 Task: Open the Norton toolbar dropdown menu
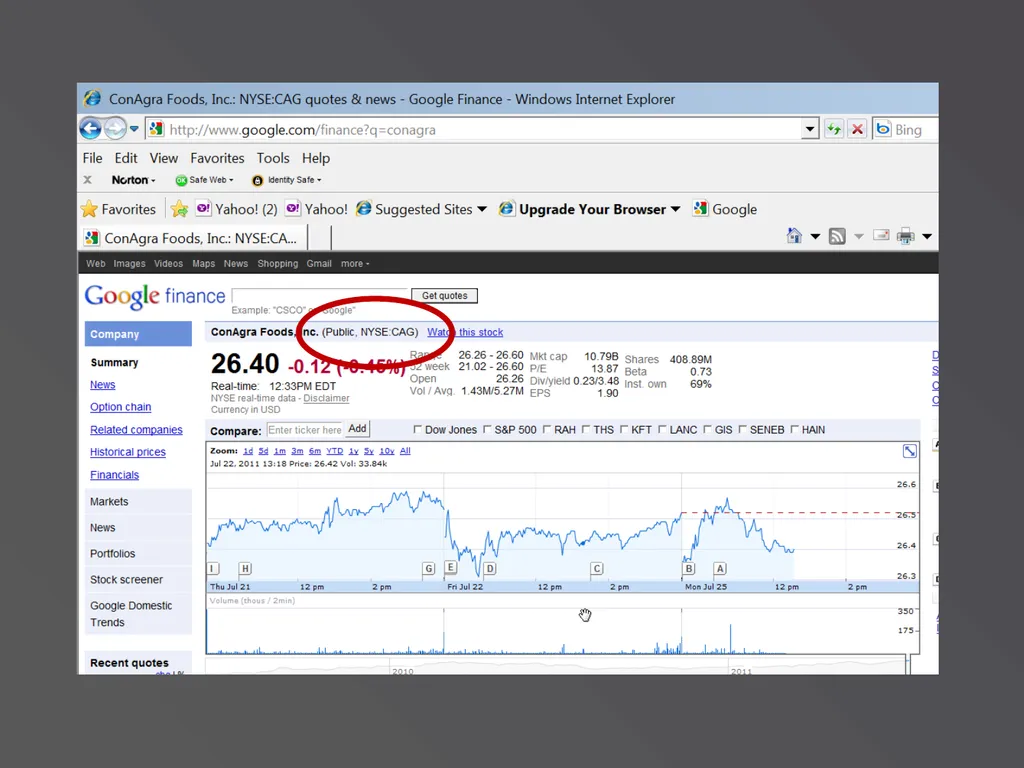coord(153,181)
